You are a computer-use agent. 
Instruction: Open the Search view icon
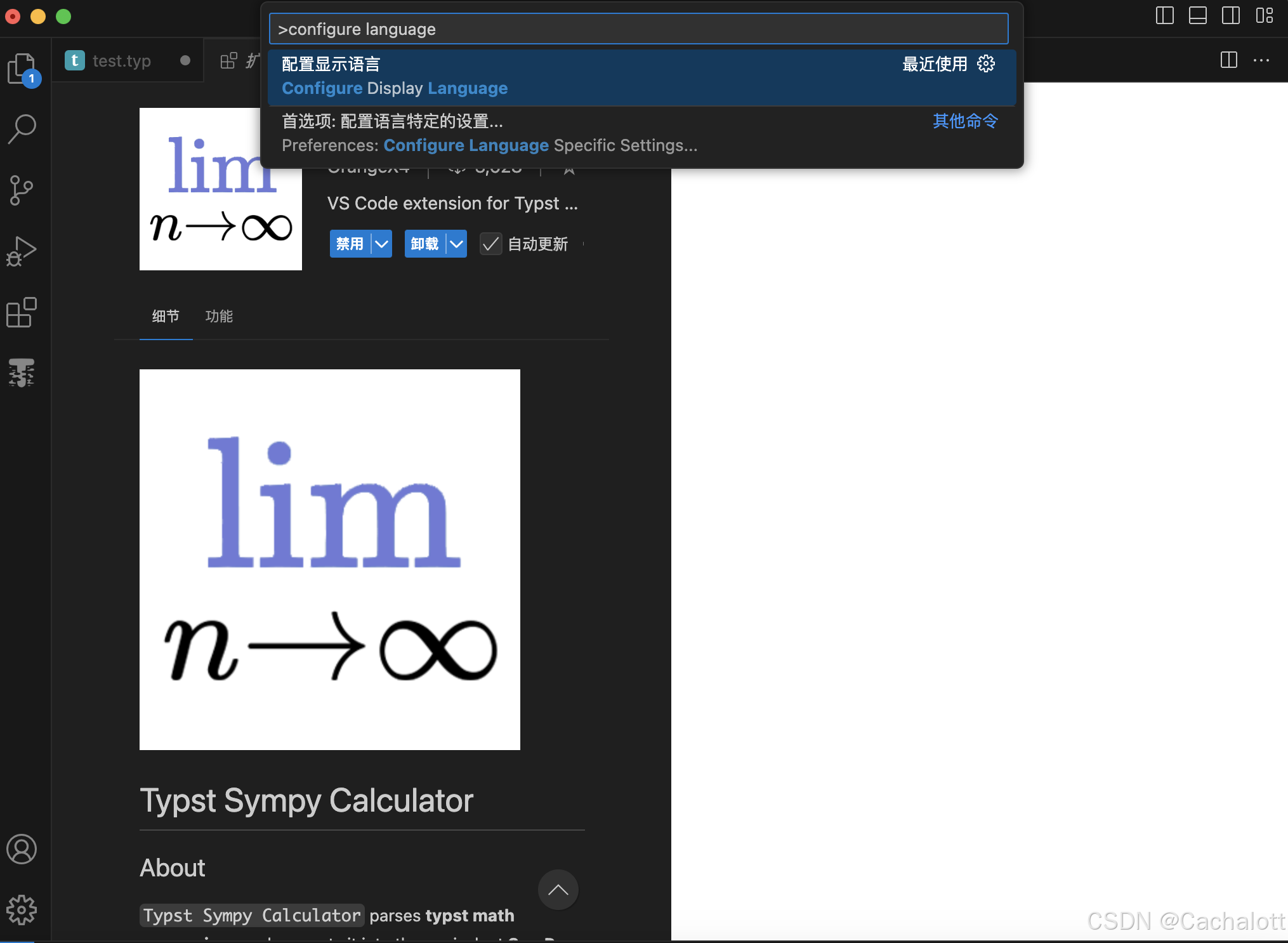coord(22,129)
